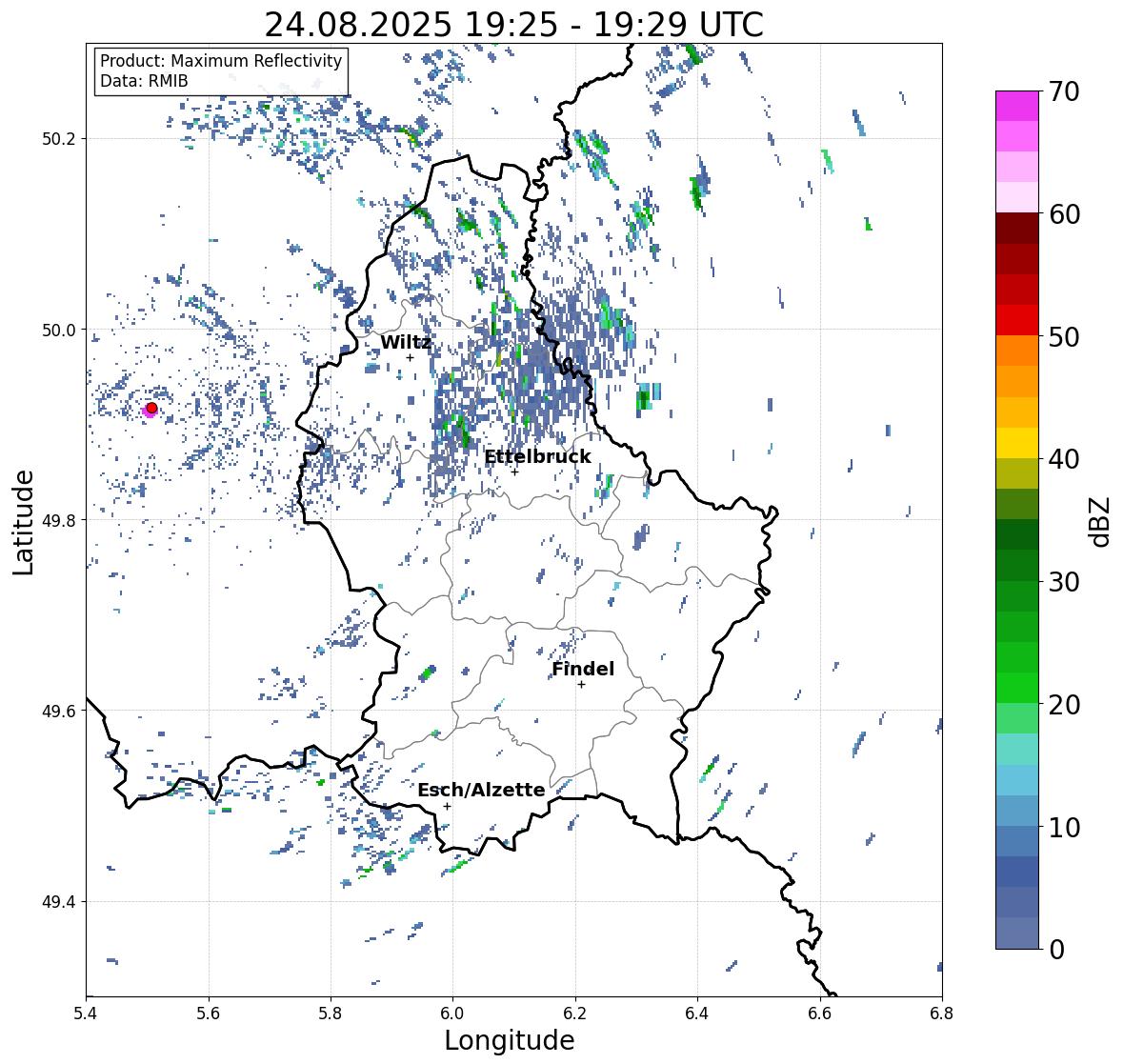Click the 'Product: Maximum Reflectivity' text
Image resolution: width=1123 pixels, height=1064 pixels.
pyautogui.click(x=221, y=61)
